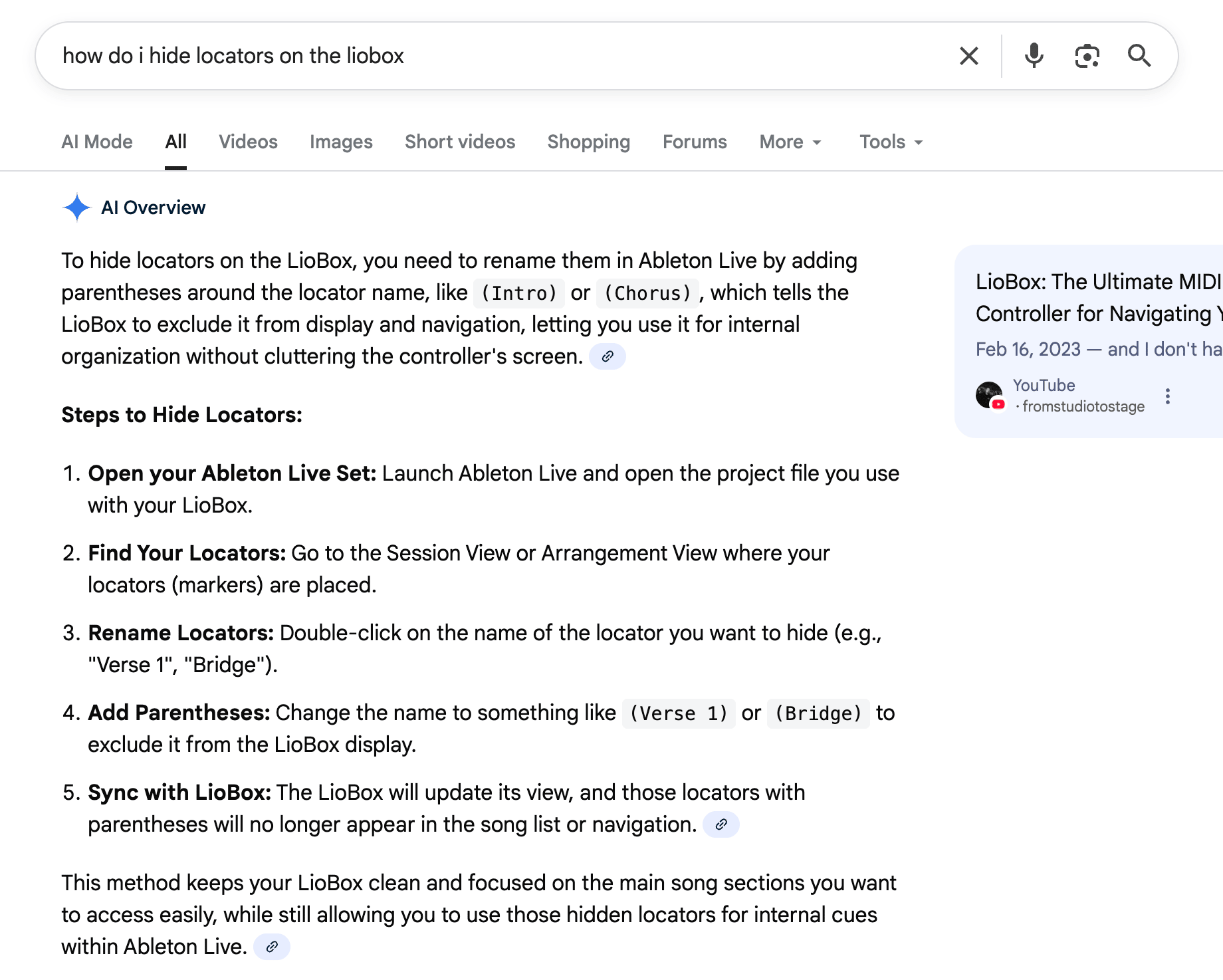The image size is (1223, 980).
Task: Select the Shopping results tab
Action: 588,142
